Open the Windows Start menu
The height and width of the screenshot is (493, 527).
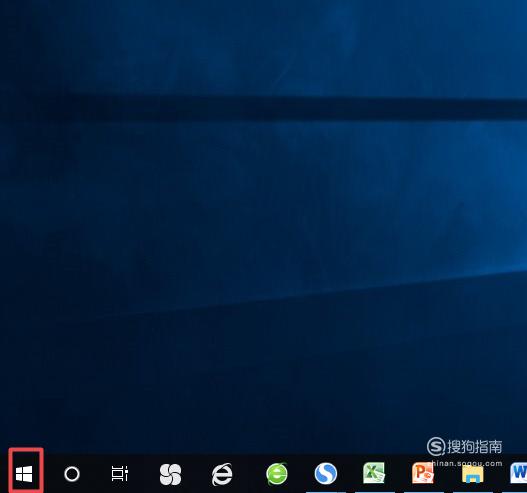point(24,474)
